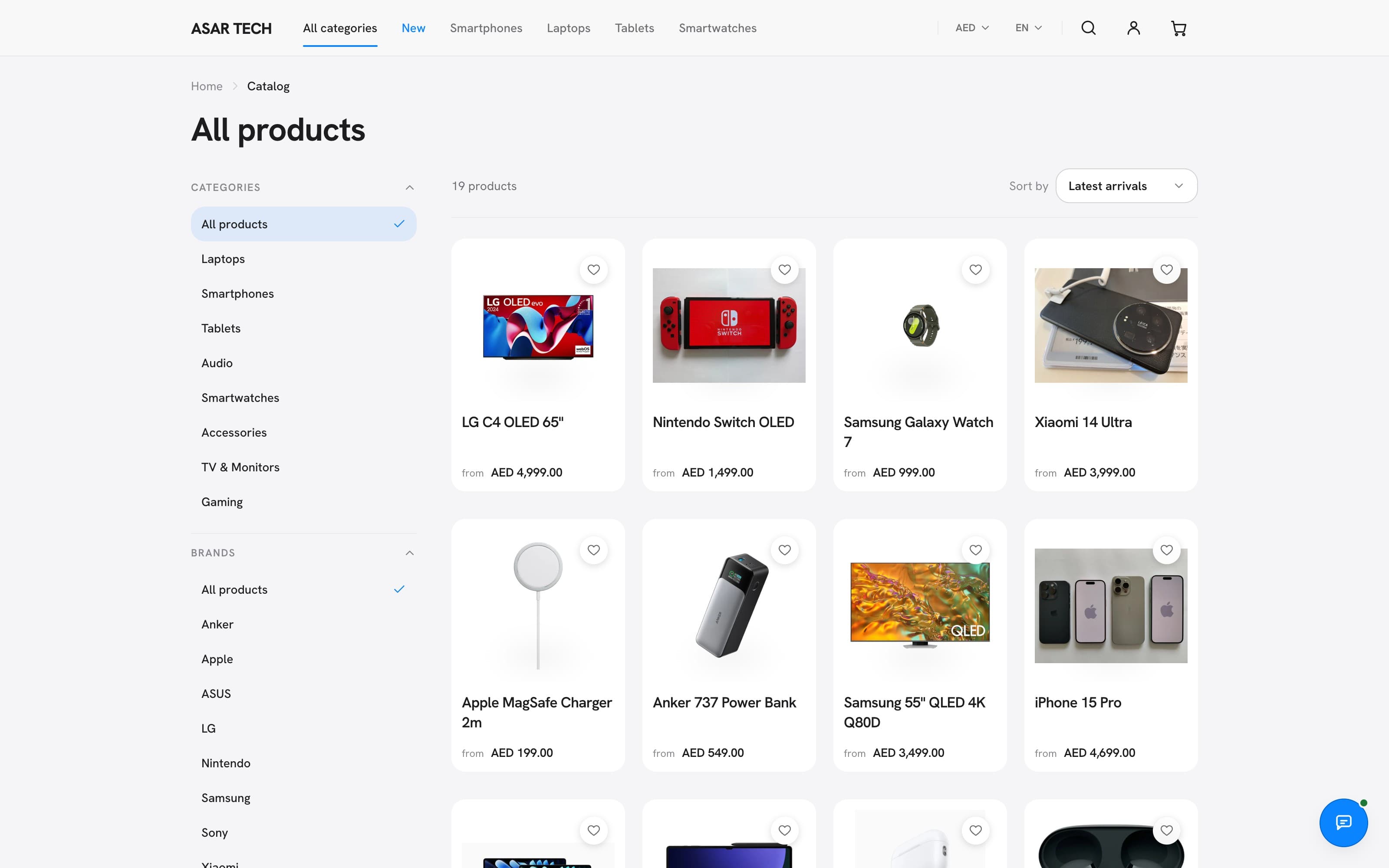
Task: Click heart on third-row first product
Action: [593, 830]
